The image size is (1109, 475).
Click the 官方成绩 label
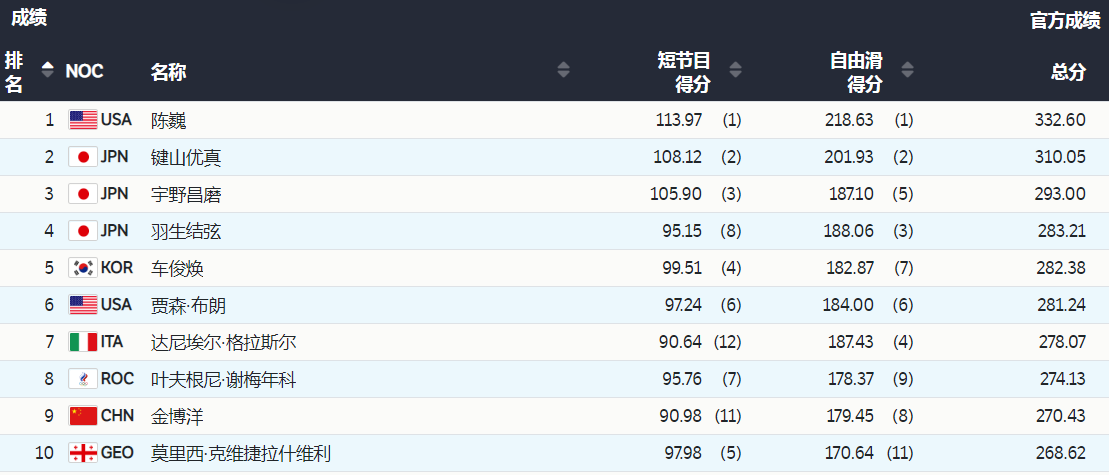(x=1065, y=21)
